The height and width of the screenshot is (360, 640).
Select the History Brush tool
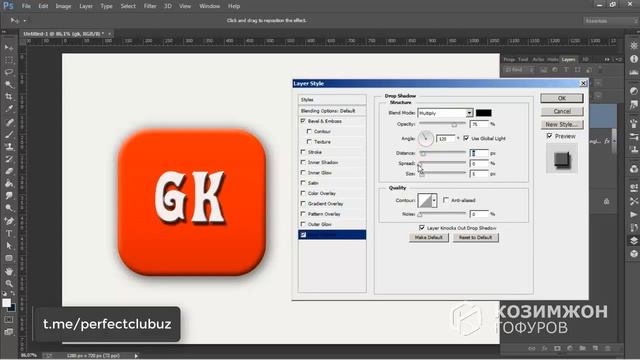[9, 159]
